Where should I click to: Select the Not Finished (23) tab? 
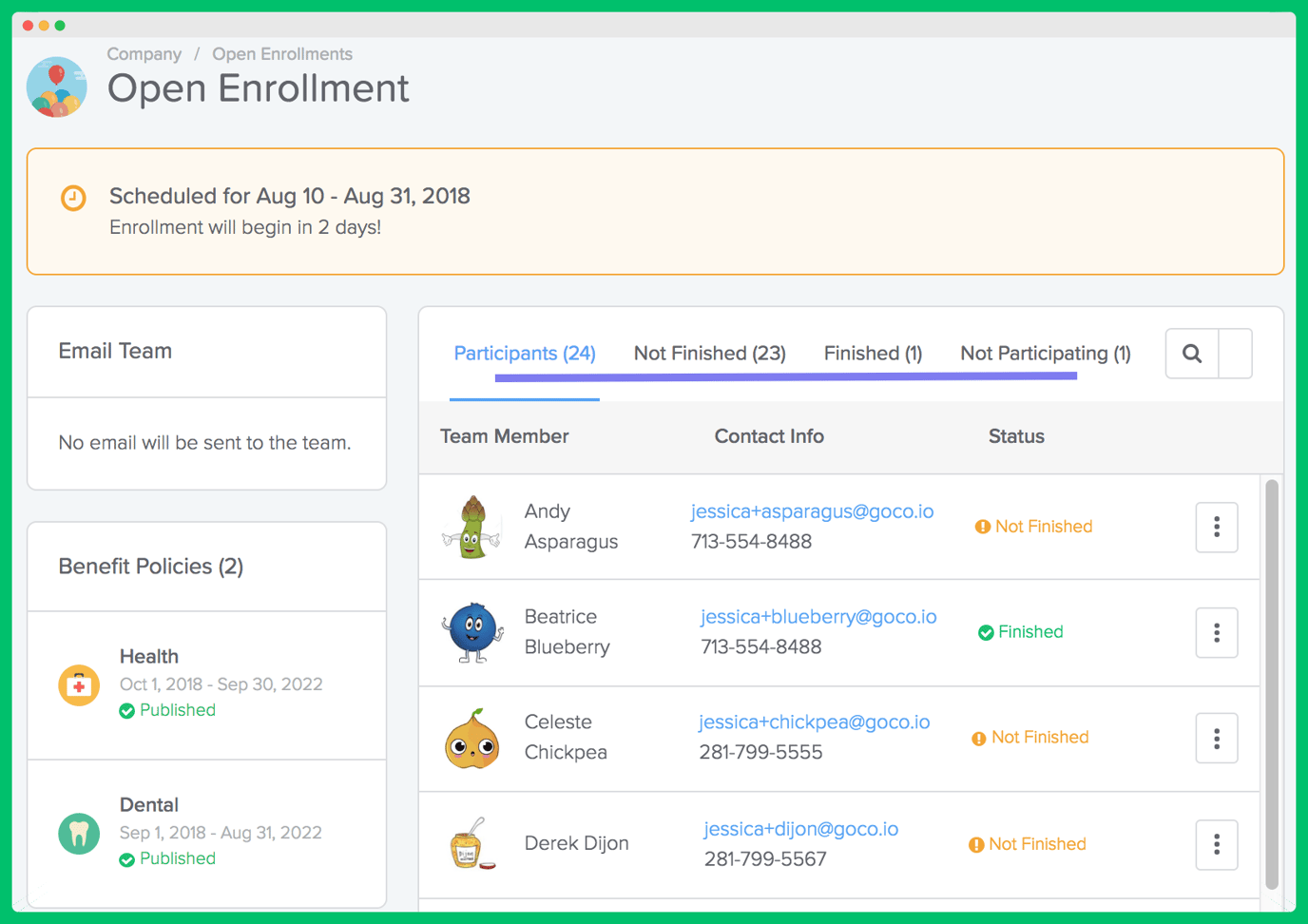tap(709, 353)
